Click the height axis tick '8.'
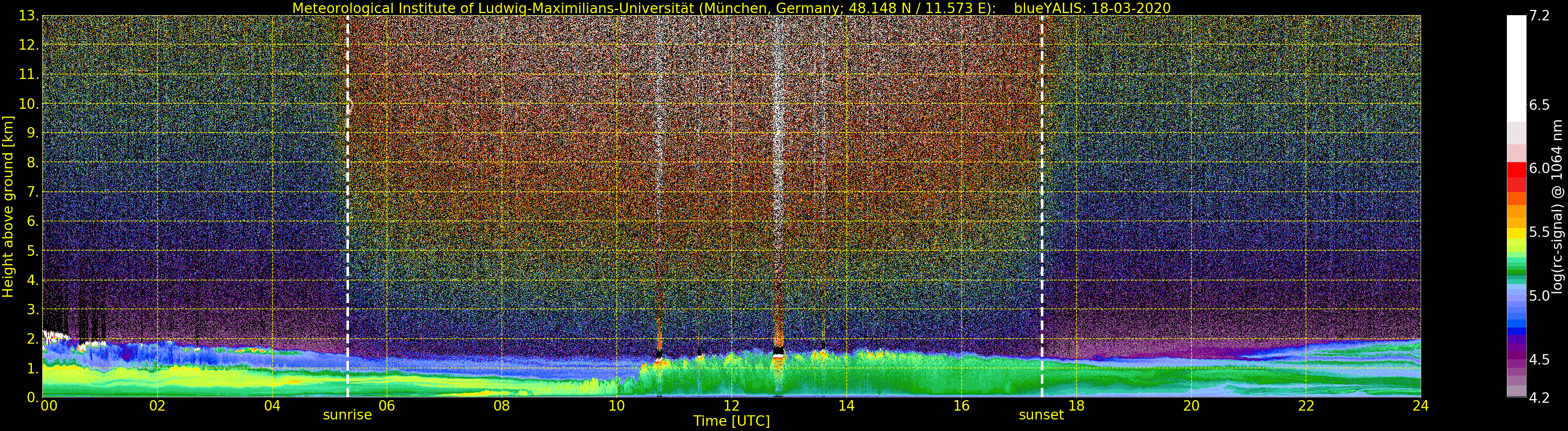The image size is (1568, 431). pyautogui.click(x=32, y=163)
